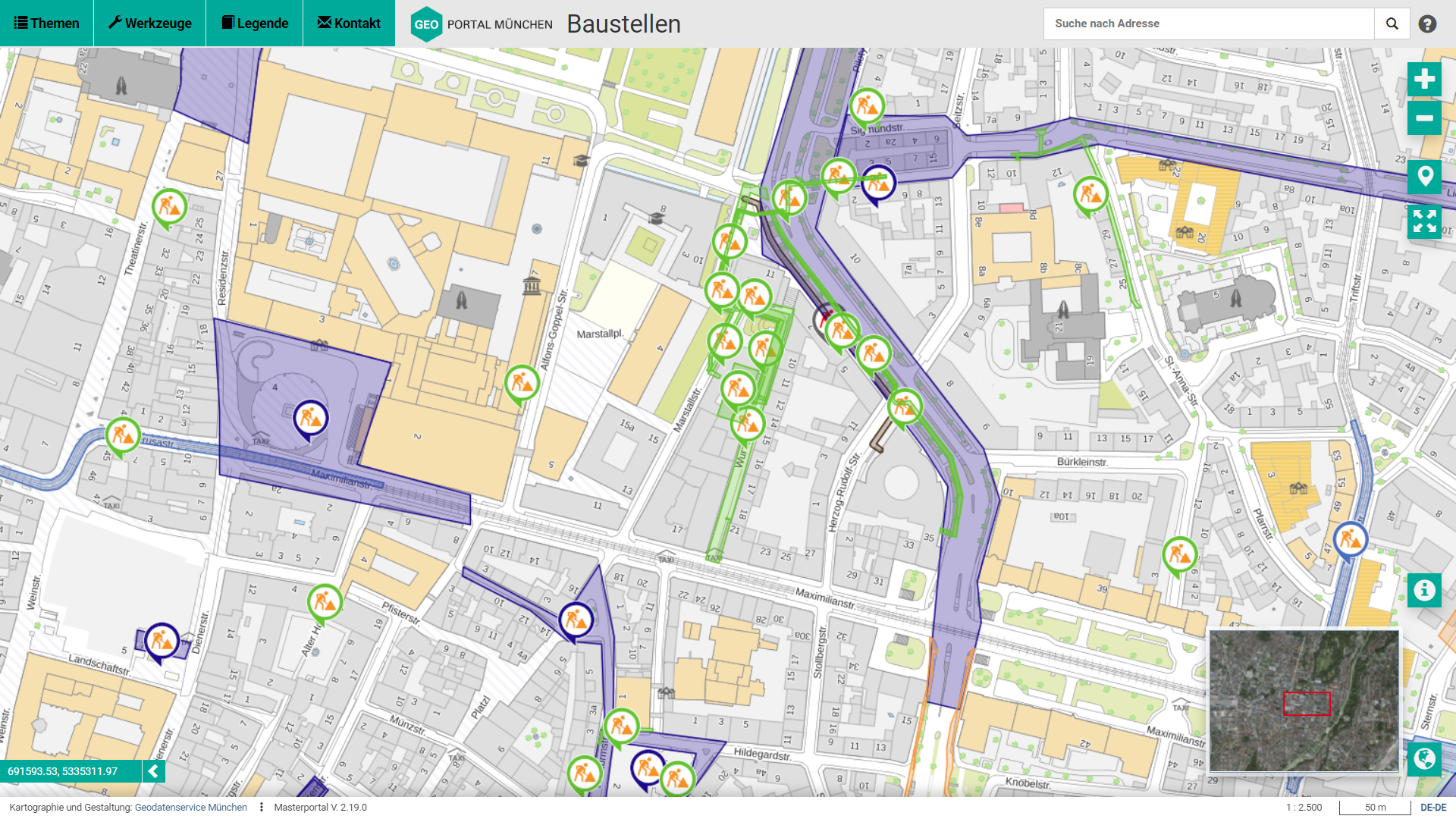Select construction marker beside building 22 top right
This screenshot has width=1456, height=819.
1090,195
